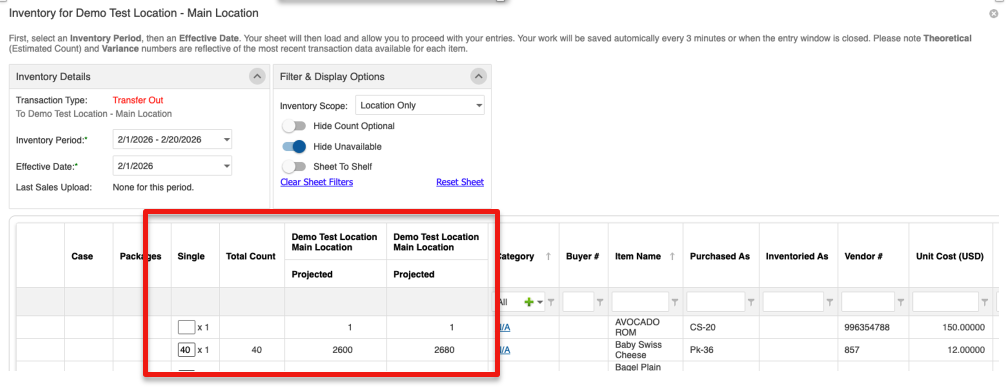Toggle Hide Count Optional switch

(x=294, y=126)
